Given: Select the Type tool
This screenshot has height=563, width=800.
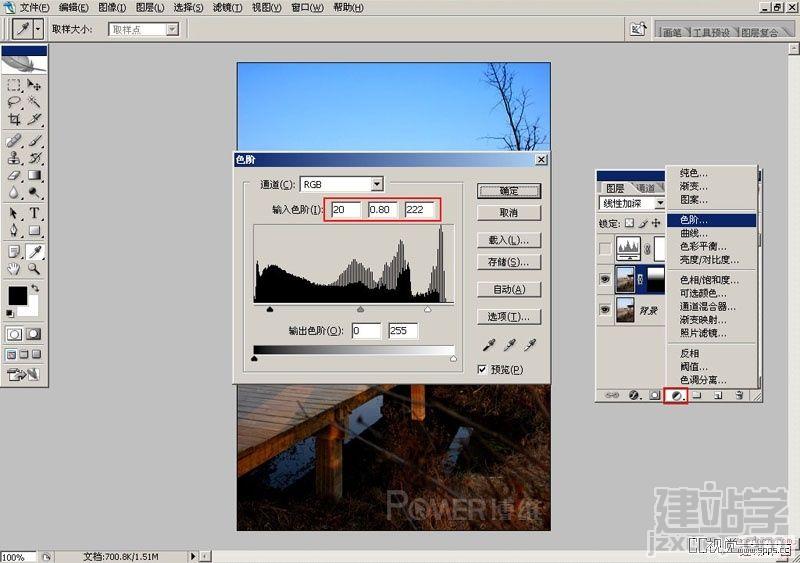Looking at the screenshot, I should tap(34, 213).
